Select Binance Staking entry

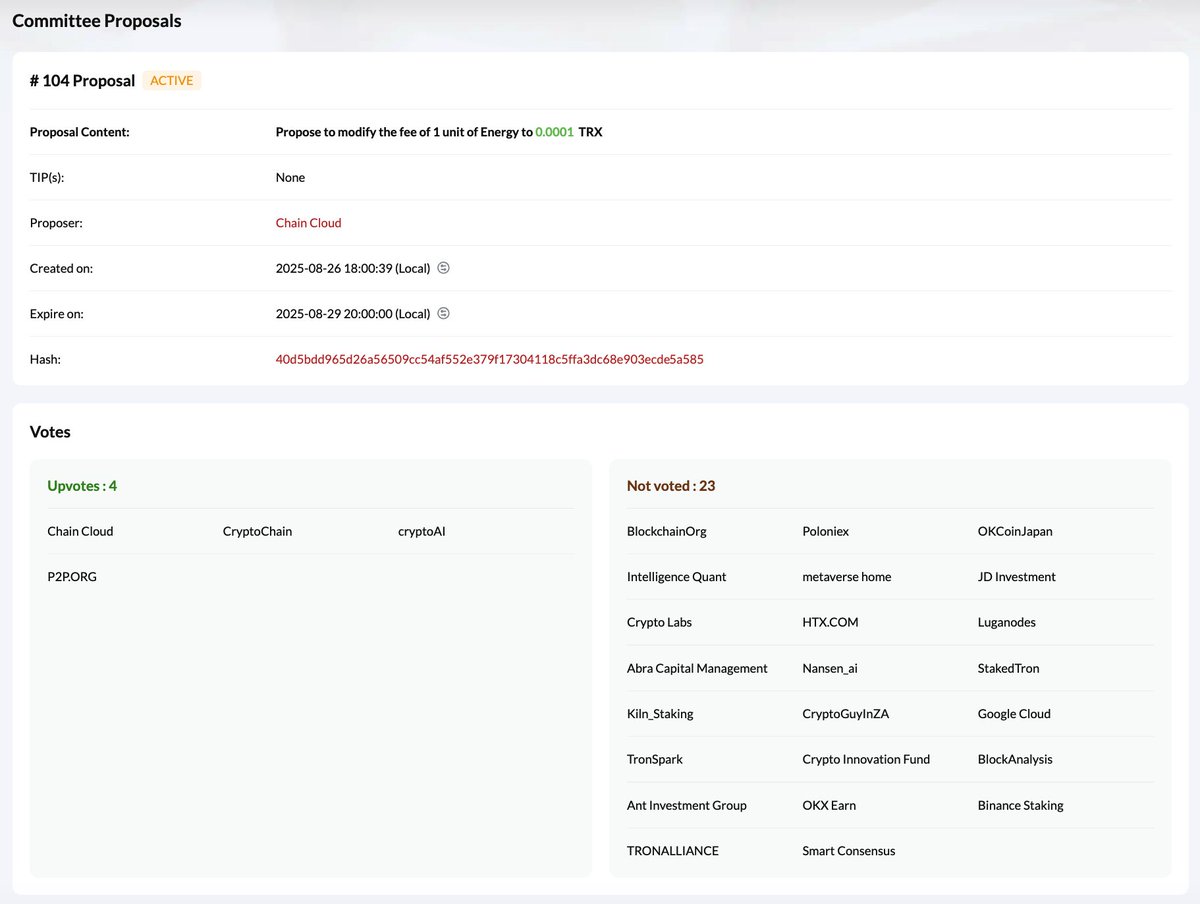[1020, 805]
